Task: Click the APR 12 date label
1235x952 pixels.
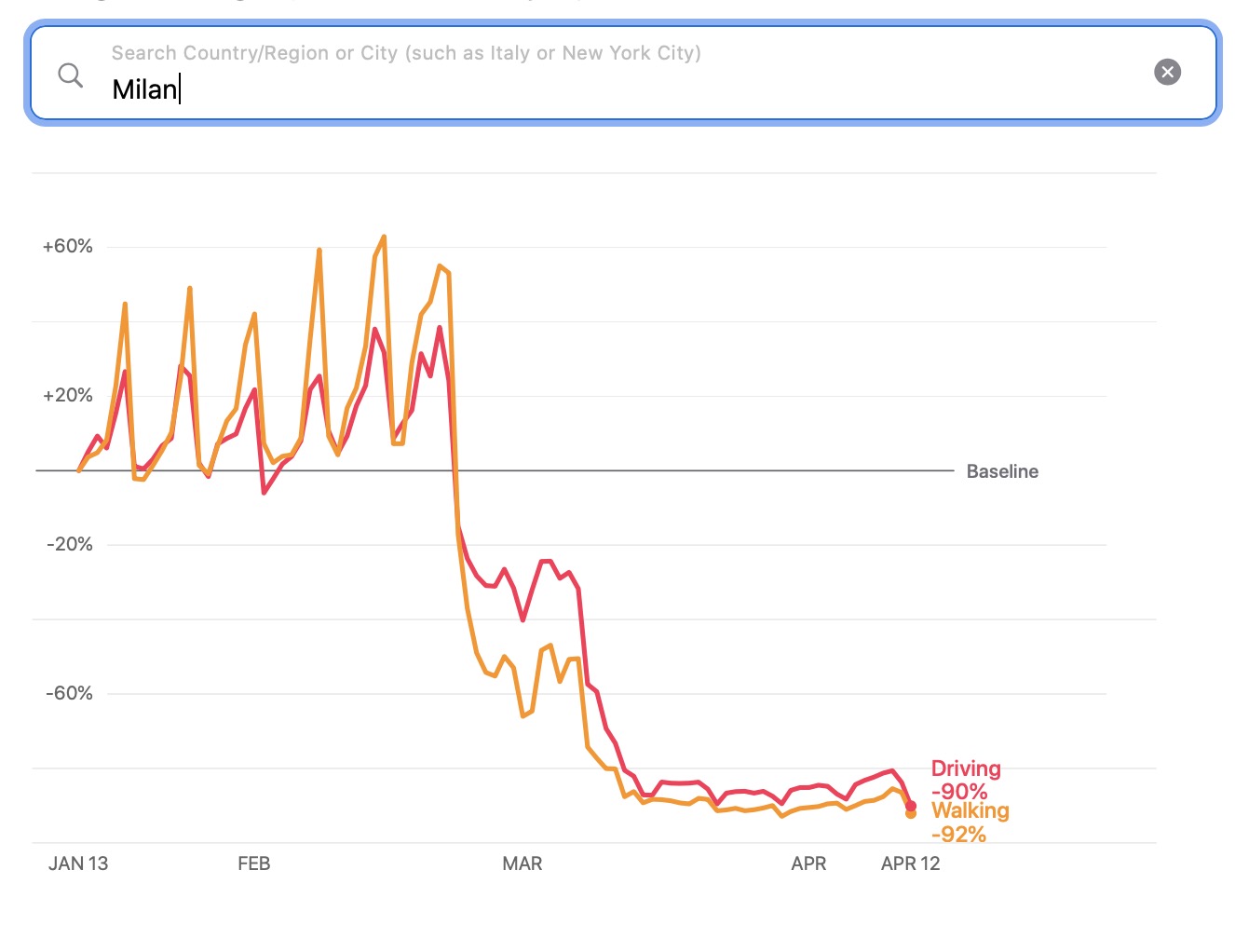Action: [x=910, y=864]
